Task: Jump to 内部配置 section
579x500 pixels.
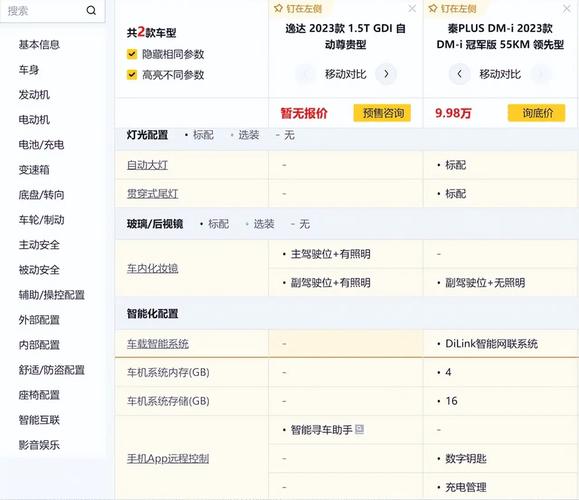Action: [x=39, y=345]
